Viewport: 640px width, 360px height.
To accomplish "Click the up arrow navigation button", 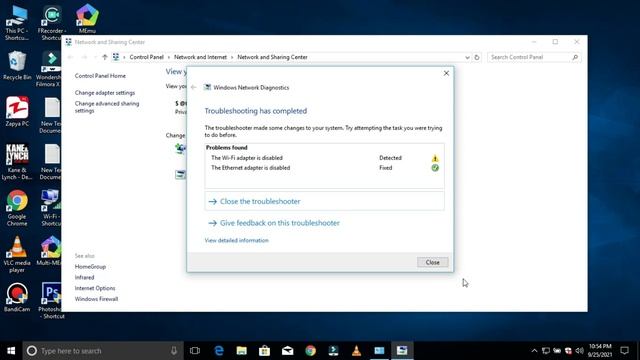I will pos(105,57).
